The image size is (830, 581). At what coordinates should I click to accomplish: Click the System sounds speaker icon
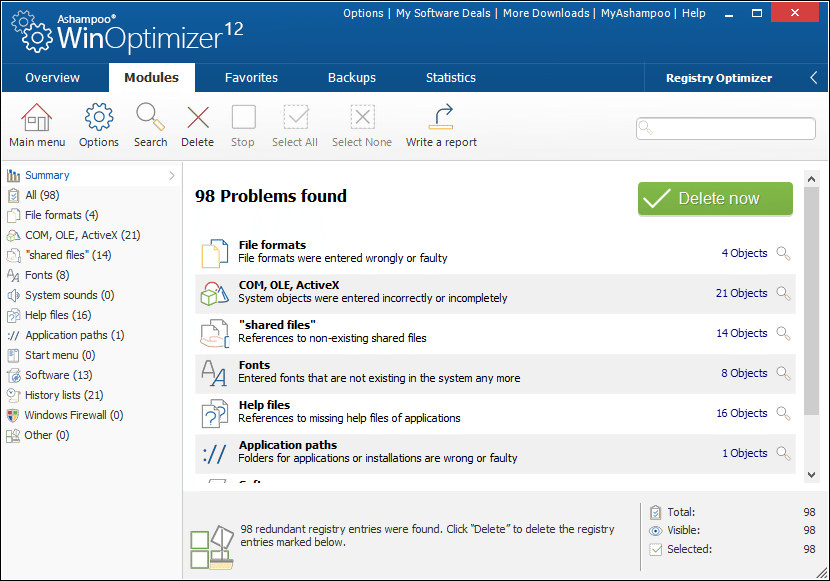(x=13, y=295)
